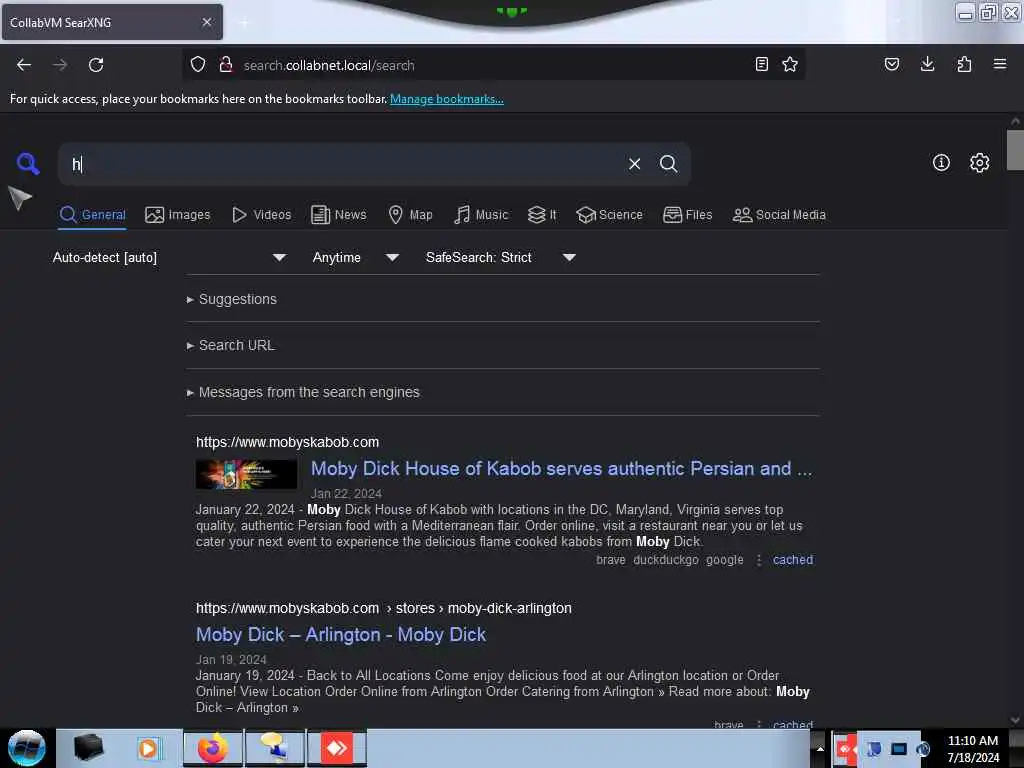Switch to the Images search category
This screenshot has width=1024, height=768.
[178, 215]
